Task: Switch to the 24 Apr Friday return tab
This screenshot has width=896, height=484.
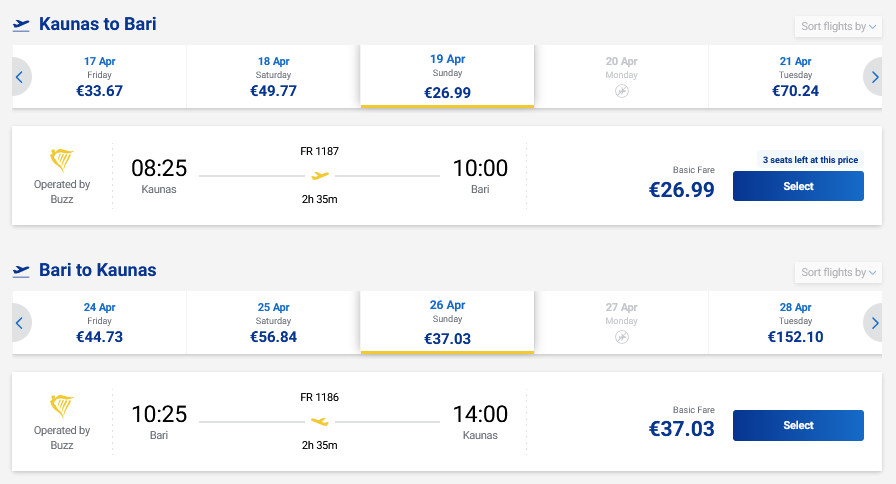Action: 99,322
